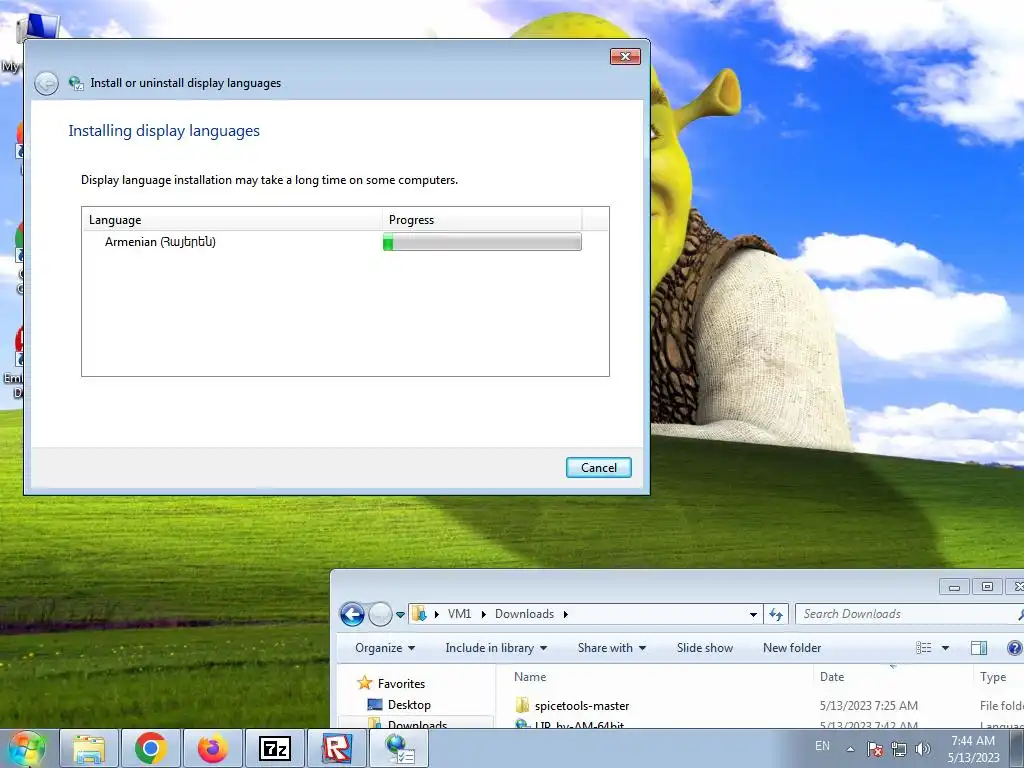Image resolution: width=1024 pixels, height=768 pixels.
Task: Show hidden system tray icons
Action: (850, 749)
